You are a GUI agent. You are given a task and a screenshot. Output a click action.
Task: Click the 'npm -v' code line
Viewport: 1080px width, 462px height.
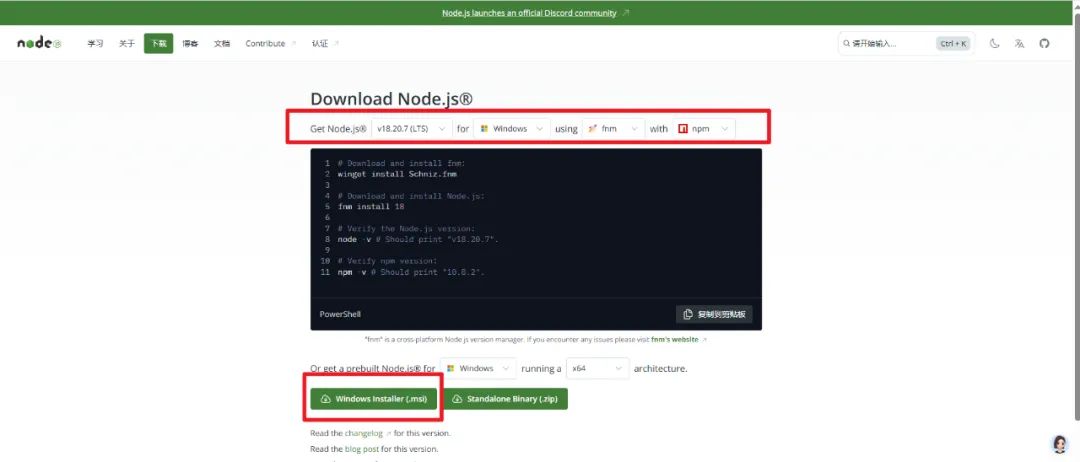pos(411,272)
